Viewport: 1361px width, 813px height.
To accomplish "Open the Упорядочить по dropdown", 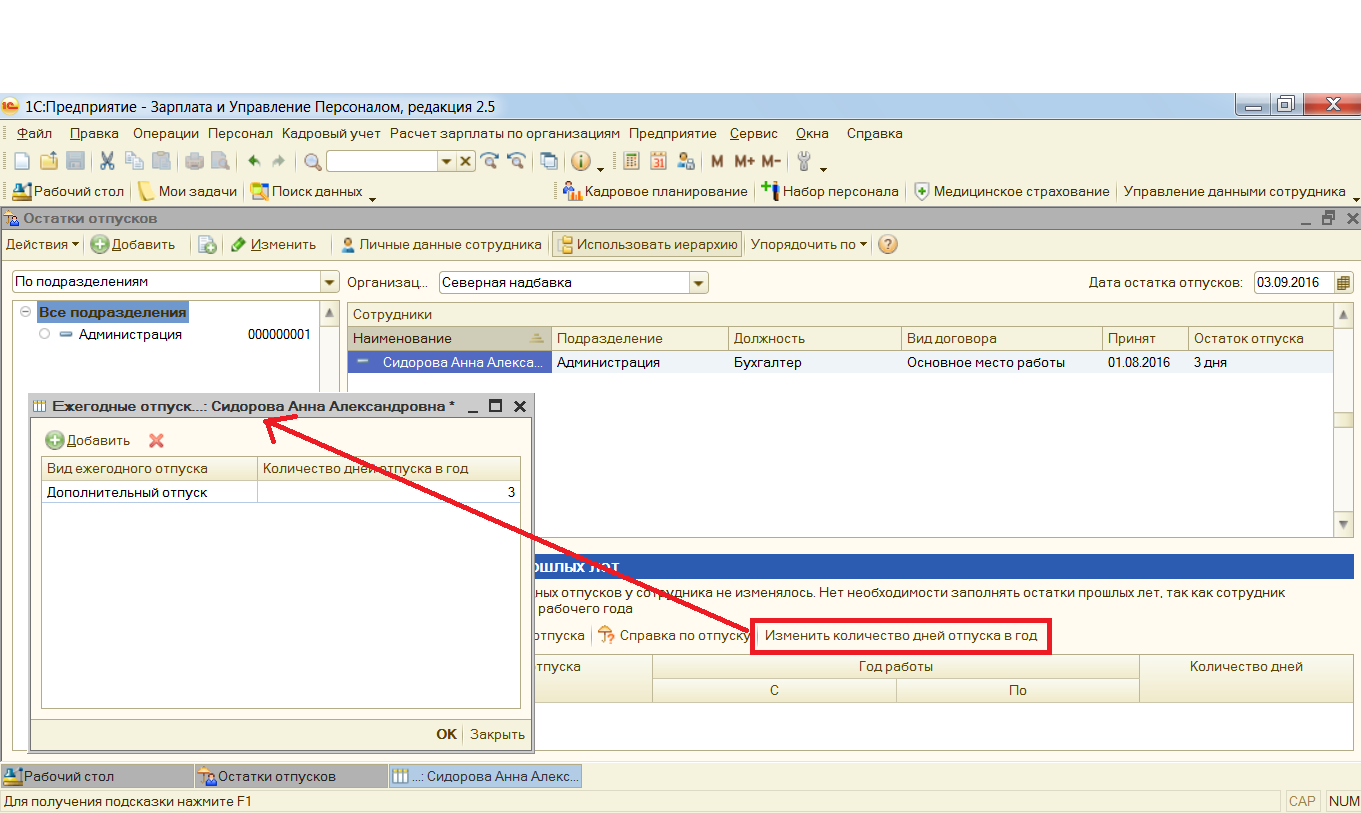I will coord(810,244).
